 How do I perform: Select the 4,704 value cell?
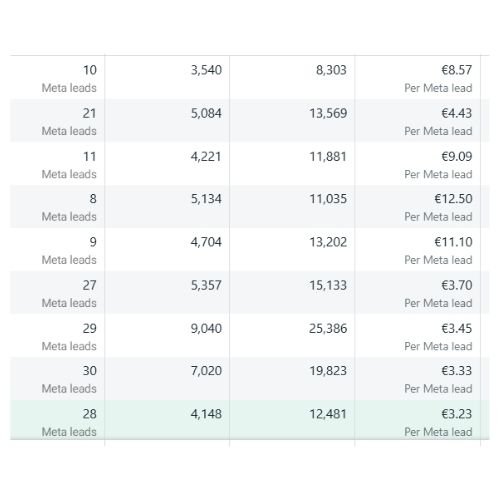click(167, 250)
